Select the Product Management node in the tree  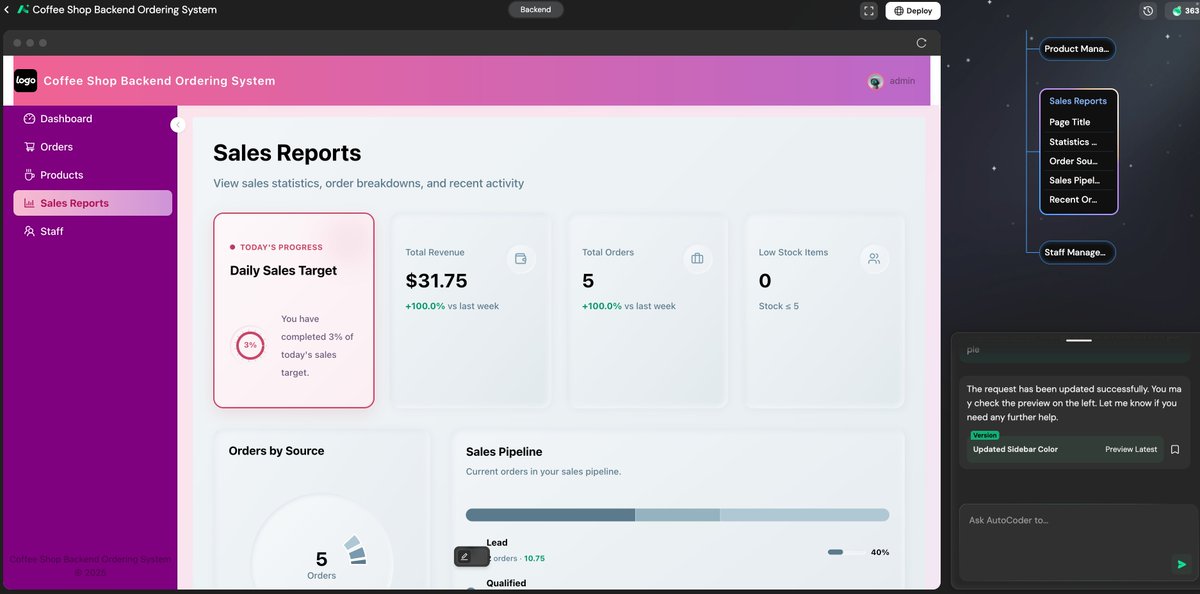click(1077, 49)
